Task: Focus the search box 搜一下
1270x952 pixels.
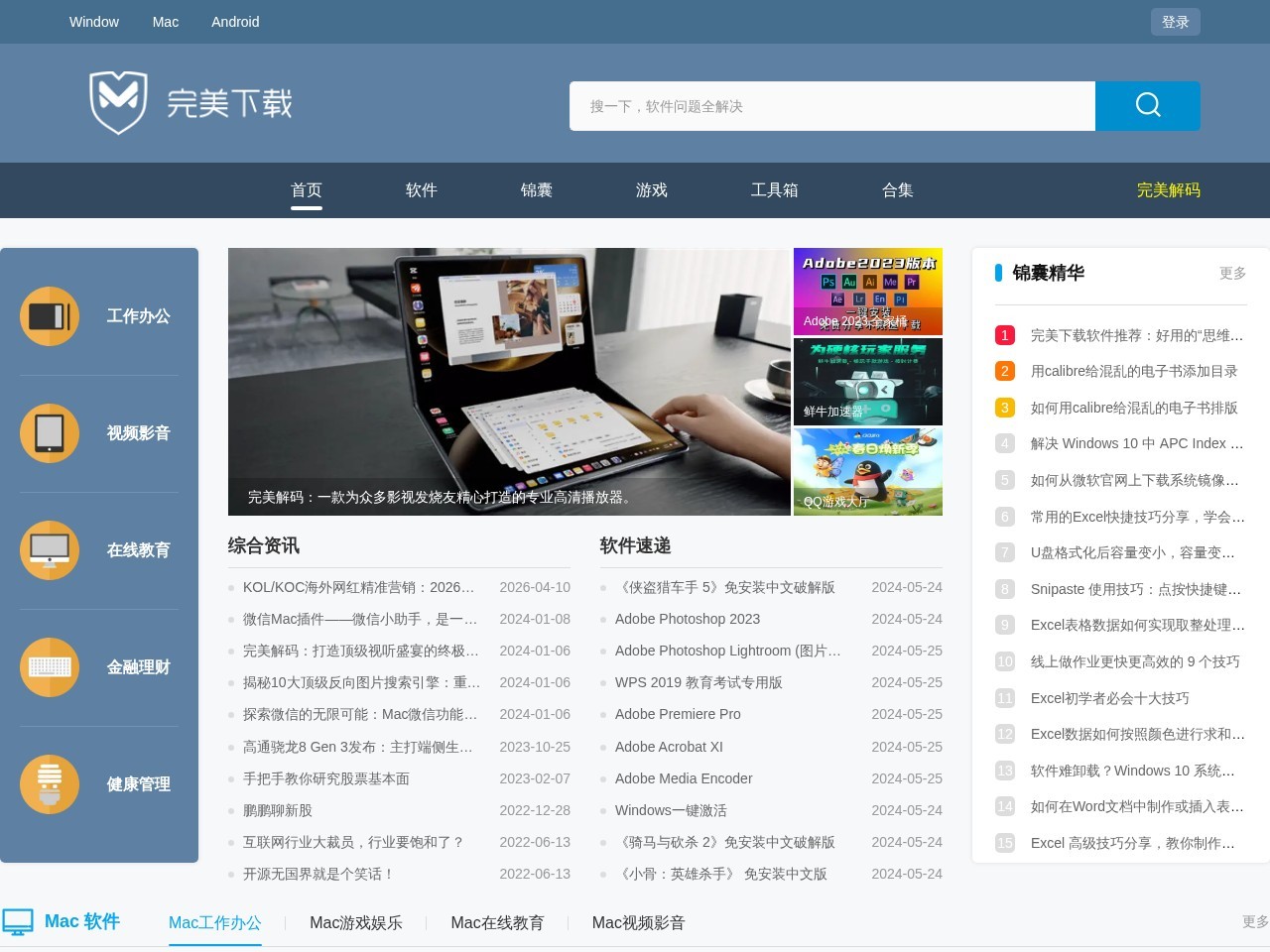Action: tap(832, 106)
